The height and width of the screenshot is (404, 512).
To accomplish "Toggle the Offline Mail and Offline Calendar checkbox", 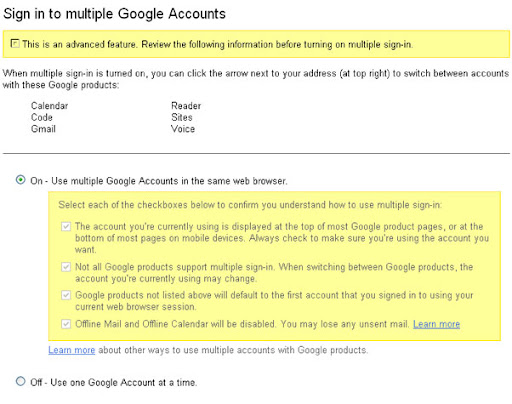I will (x=66, y=324).
